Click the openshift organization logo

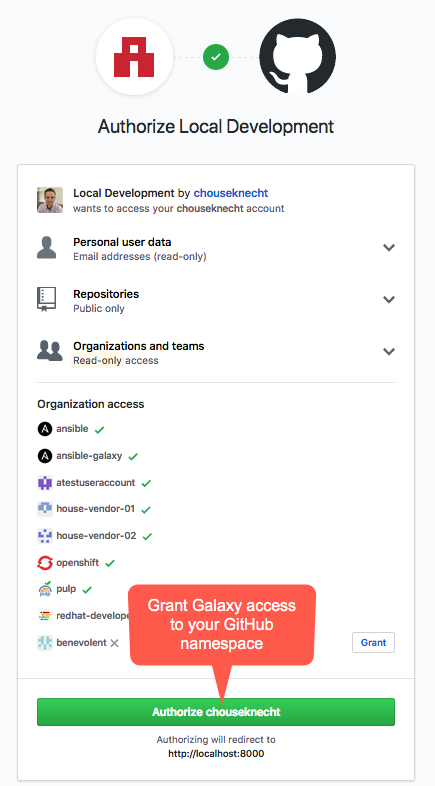45,562
